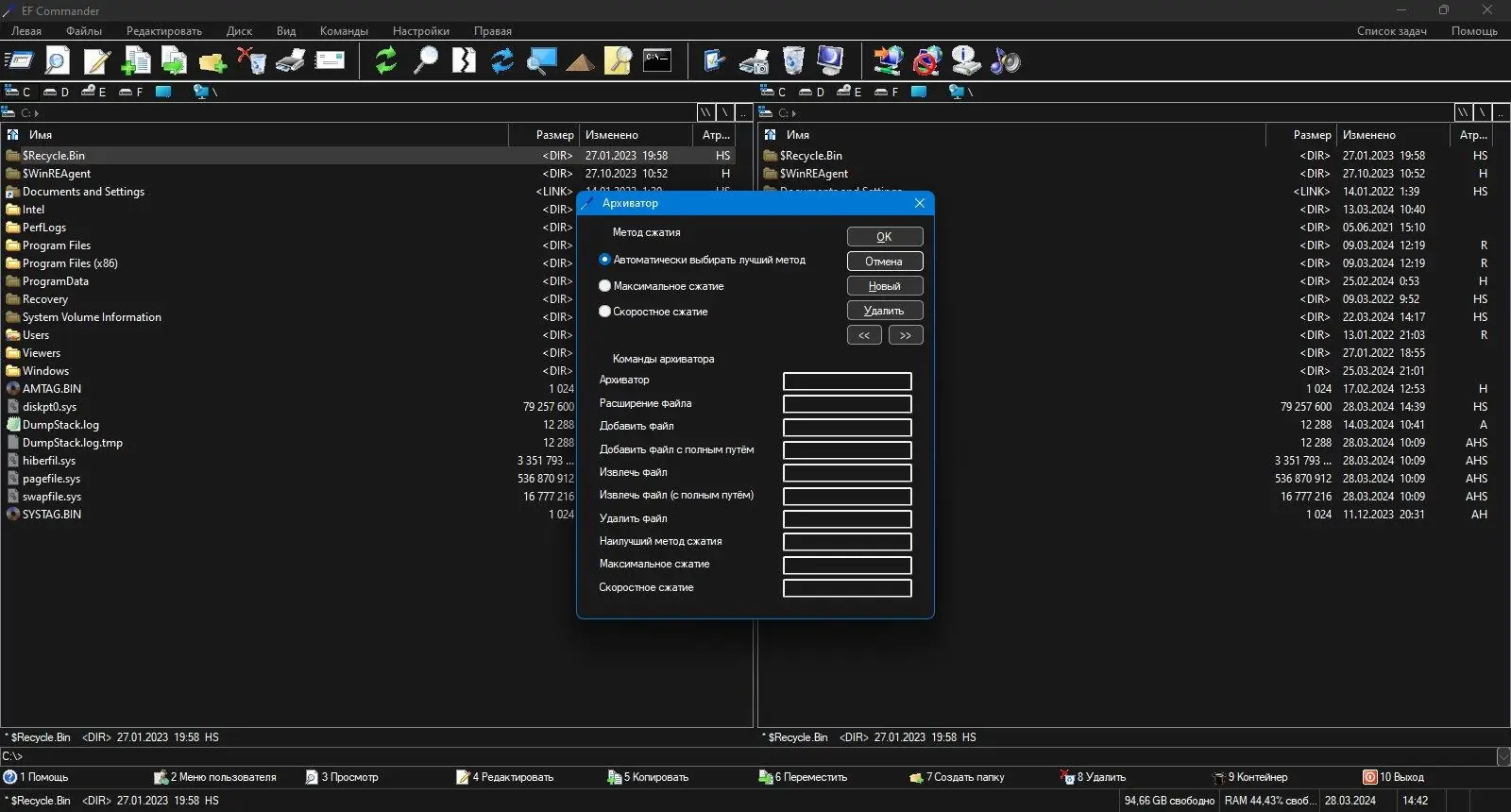
Task: Click the 'Отмена' button in the dialog
Action: pyautogui.click(x=884, y=262)
